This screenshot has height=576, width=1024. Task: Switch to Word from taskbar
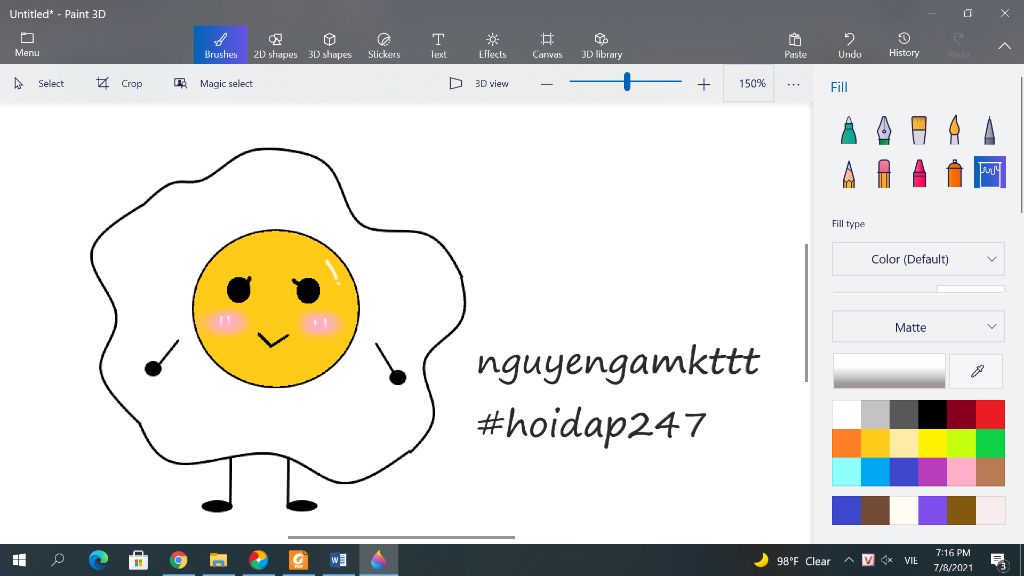tap(338, 560)
